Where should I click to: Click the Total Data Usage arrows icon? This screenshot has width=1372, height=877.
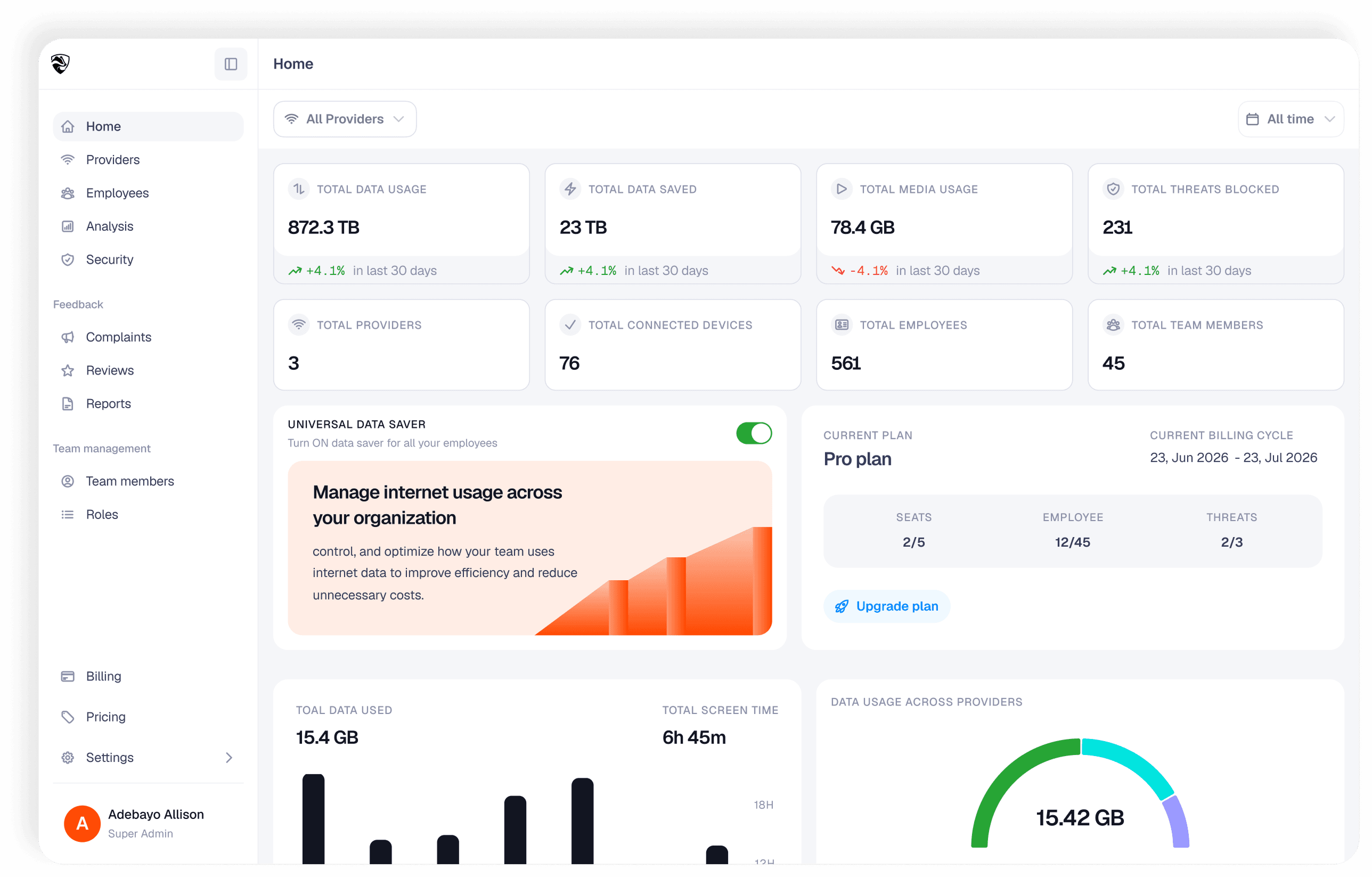(299, 189)
